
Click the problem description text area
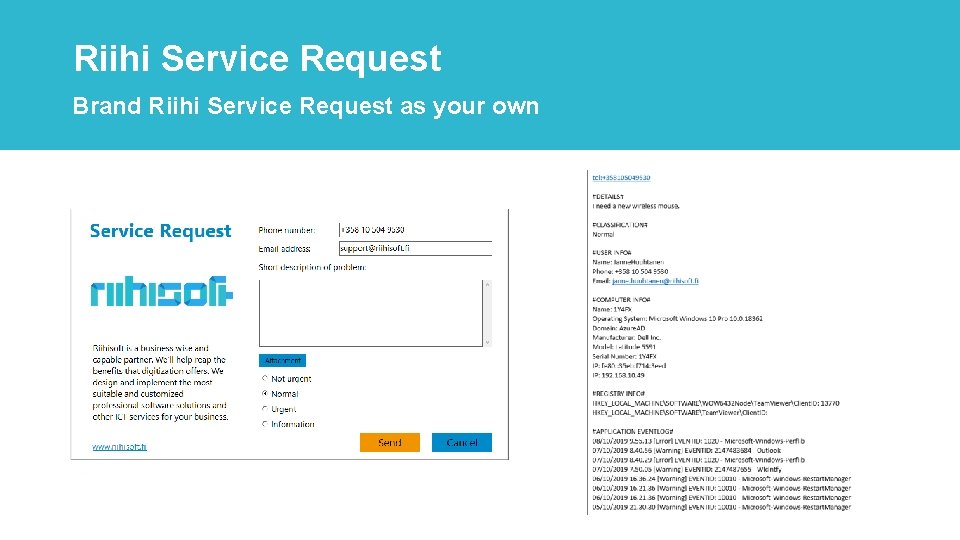point(370,313)
